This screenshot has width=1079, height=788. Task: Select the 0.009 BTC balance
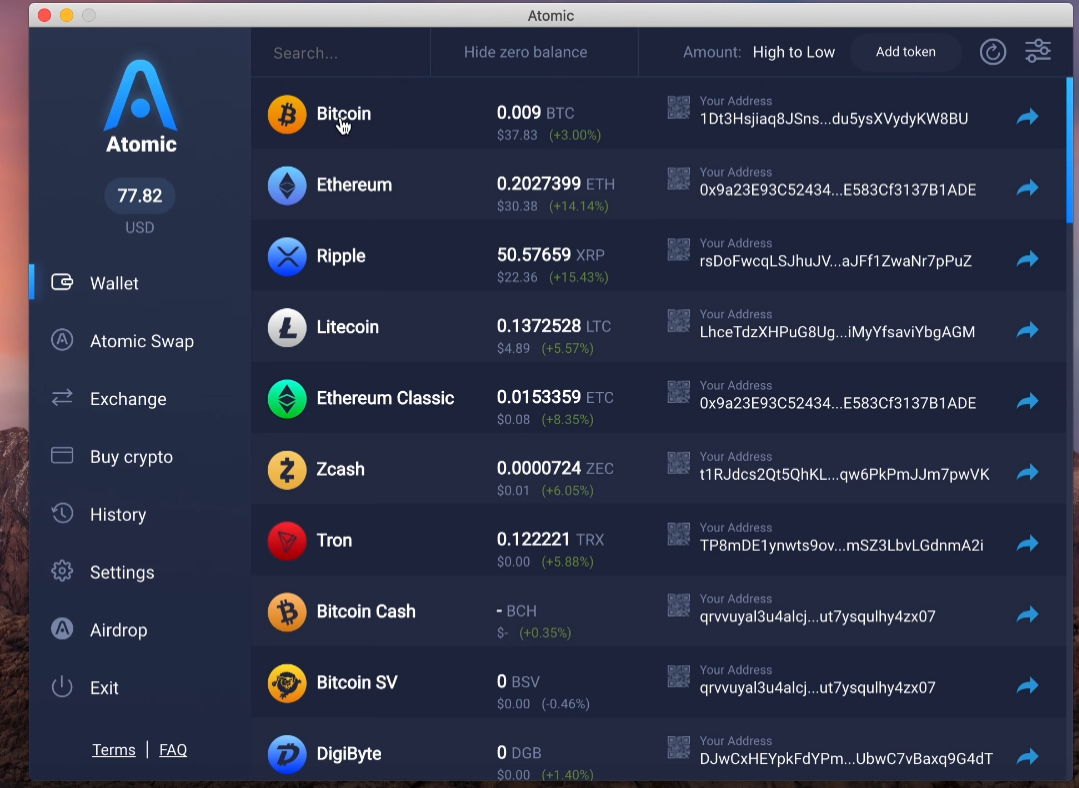[x=535, y=113]
